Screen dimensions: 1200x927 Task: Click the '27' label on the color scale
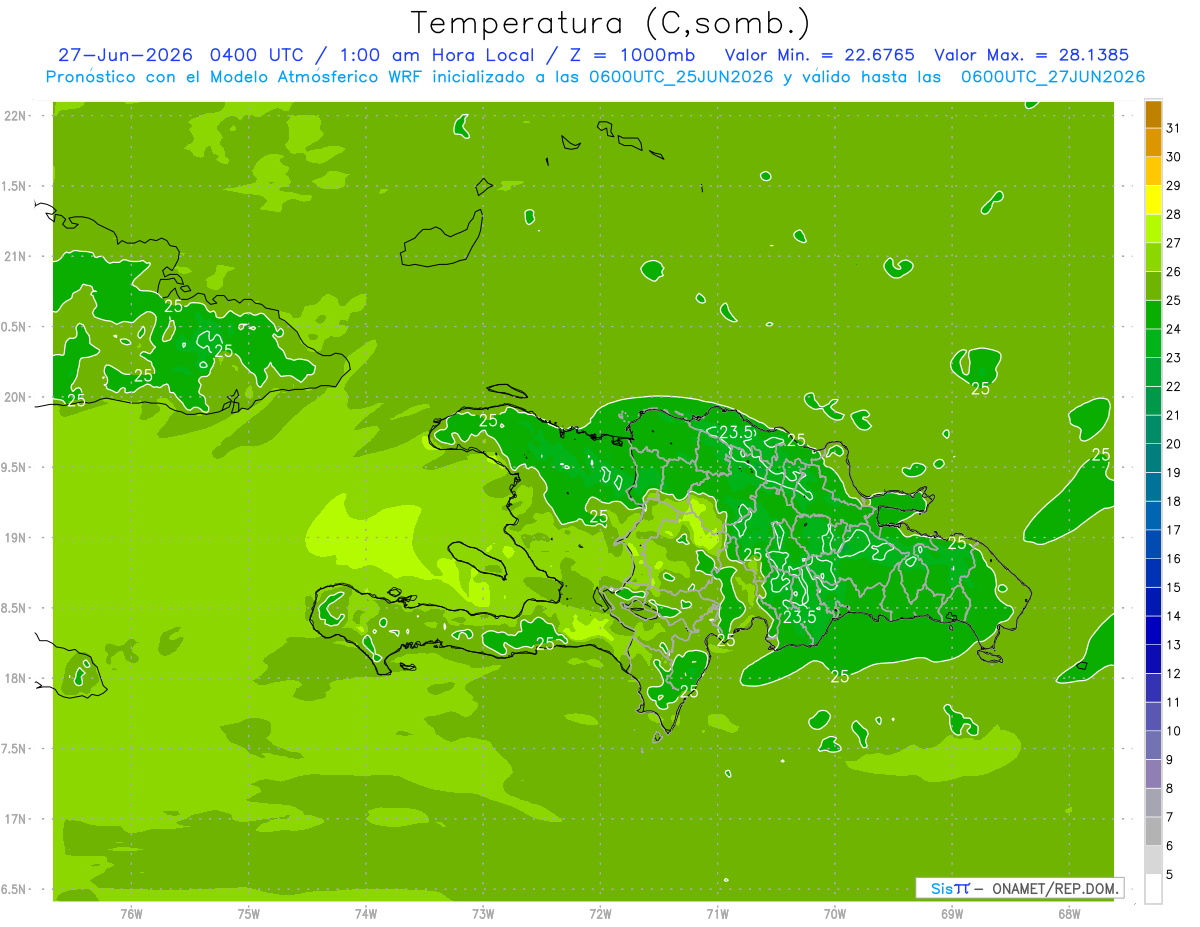[x=1173, y=243]
